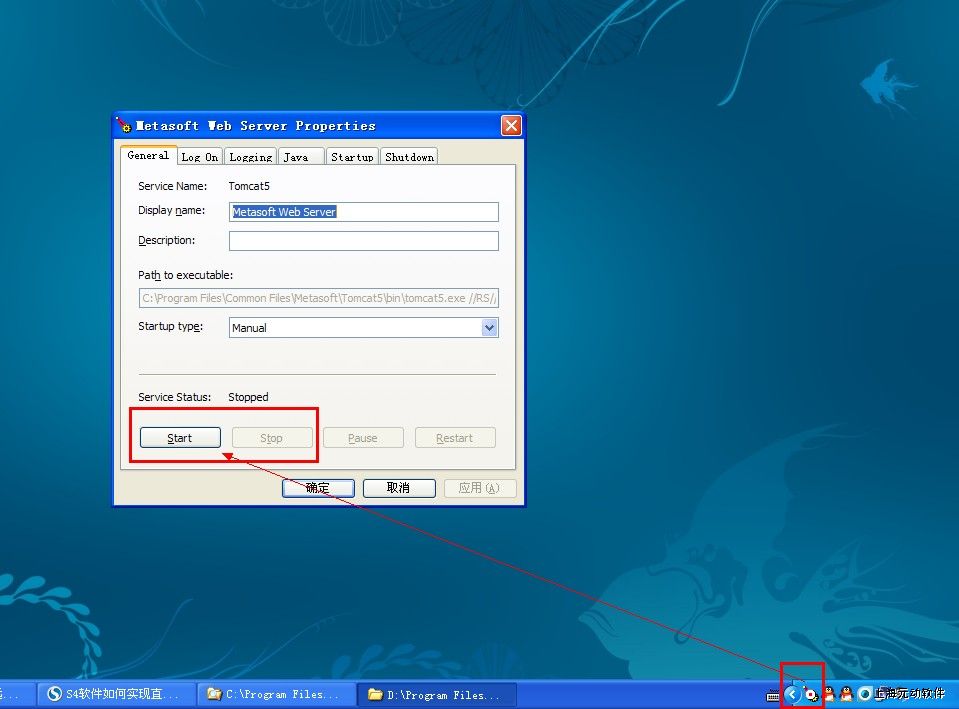This screenshot has height=709, width=959.
Task: Open the Shutdown tab
Action: tap(409, 157)
